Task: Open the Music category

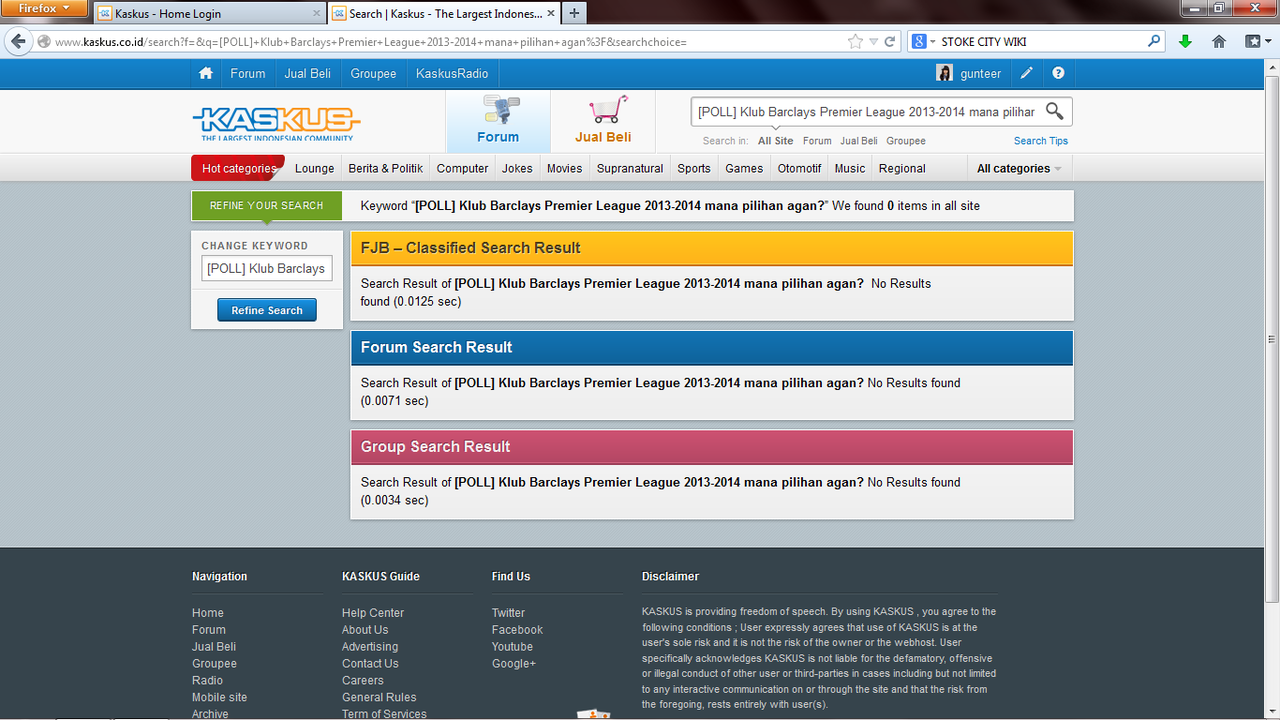Action: click(850, 168)
